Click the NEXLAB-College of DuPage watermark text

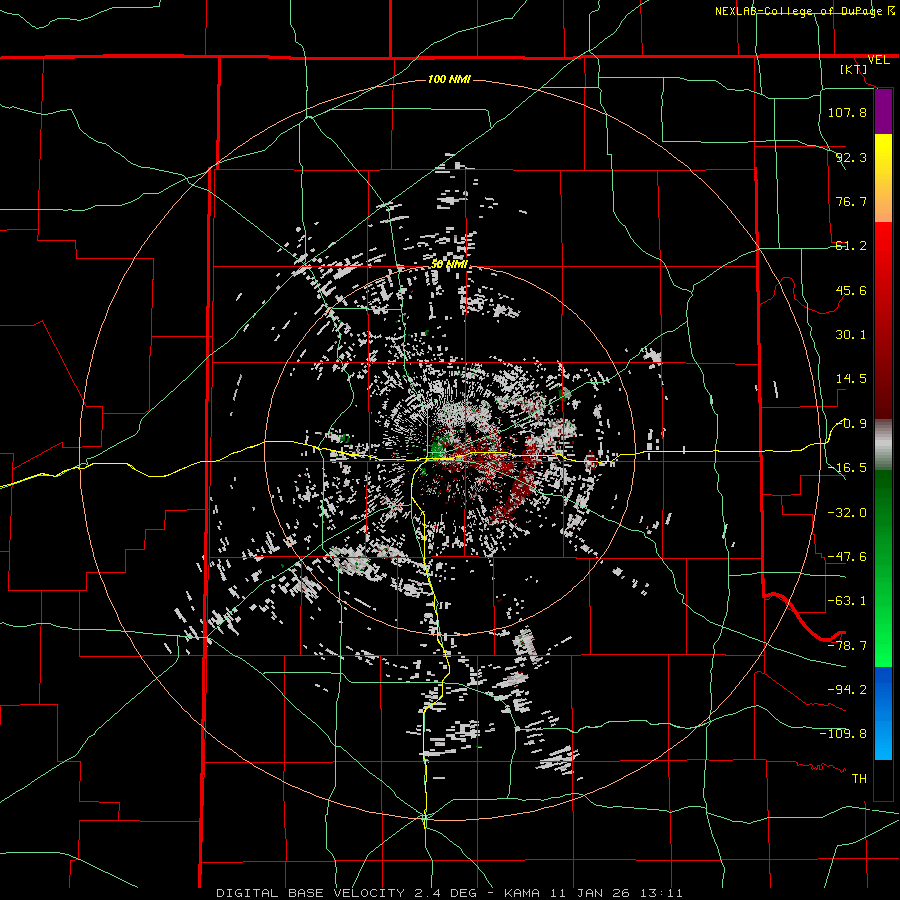coord(804,11)
